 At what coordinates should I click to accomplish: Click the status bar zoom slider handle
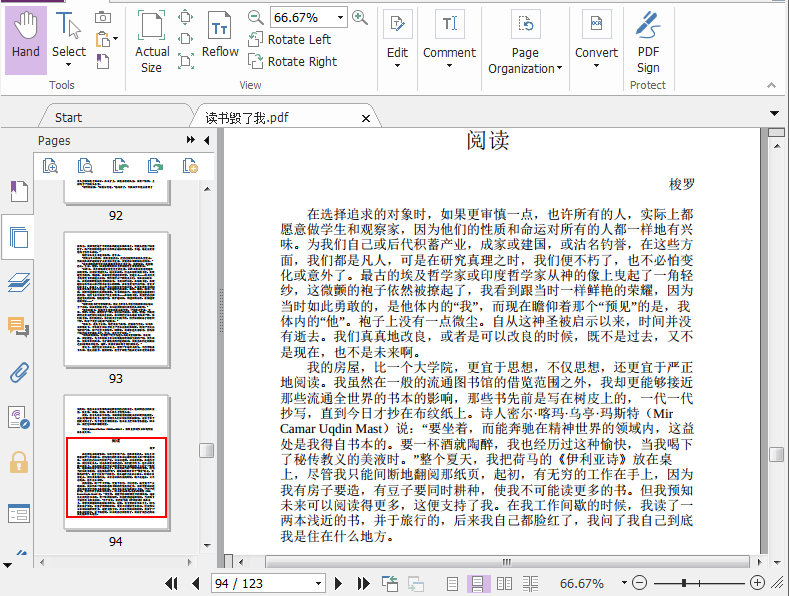(x=684, y=583)
